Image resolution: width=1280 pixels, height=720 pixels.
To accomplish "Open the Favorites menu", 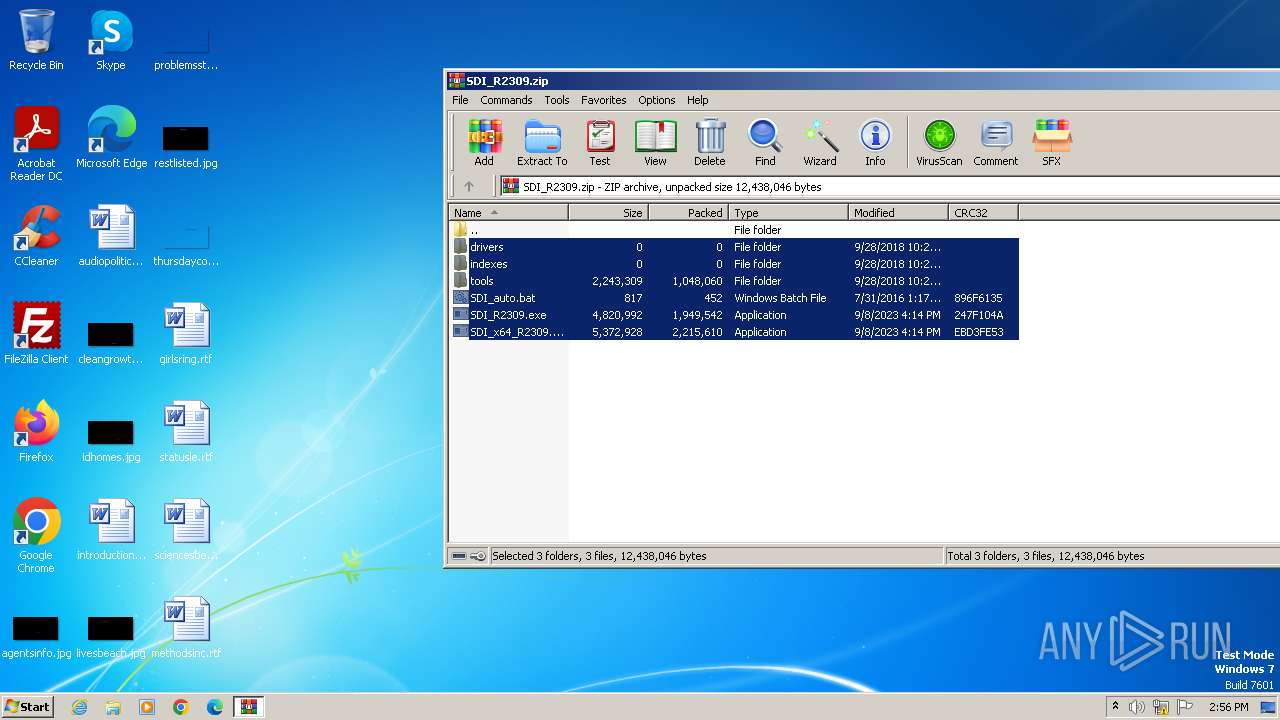I will (604, 100).
